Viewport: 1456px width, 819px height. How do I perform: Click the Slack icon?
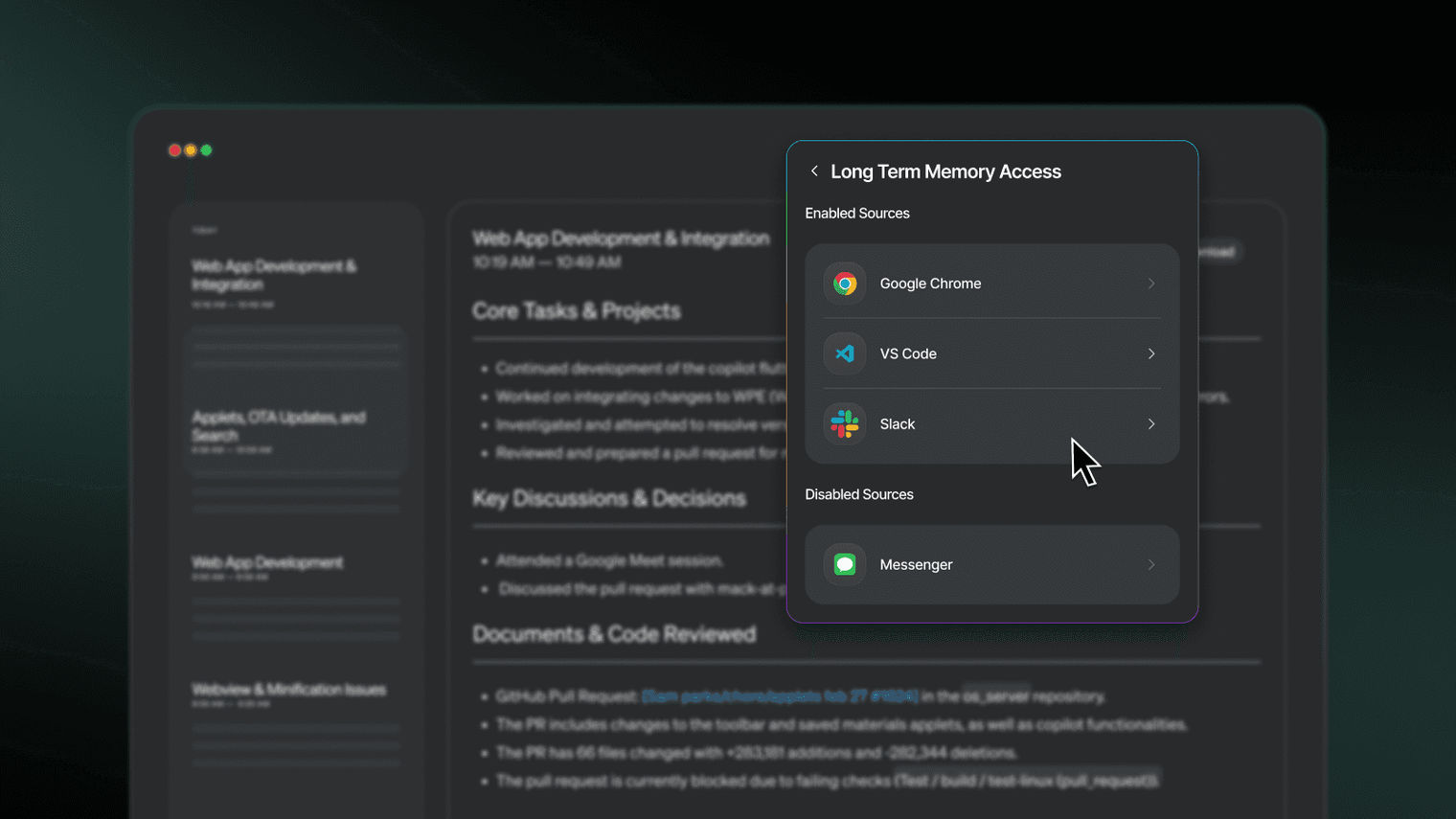[x=845, y=423]
